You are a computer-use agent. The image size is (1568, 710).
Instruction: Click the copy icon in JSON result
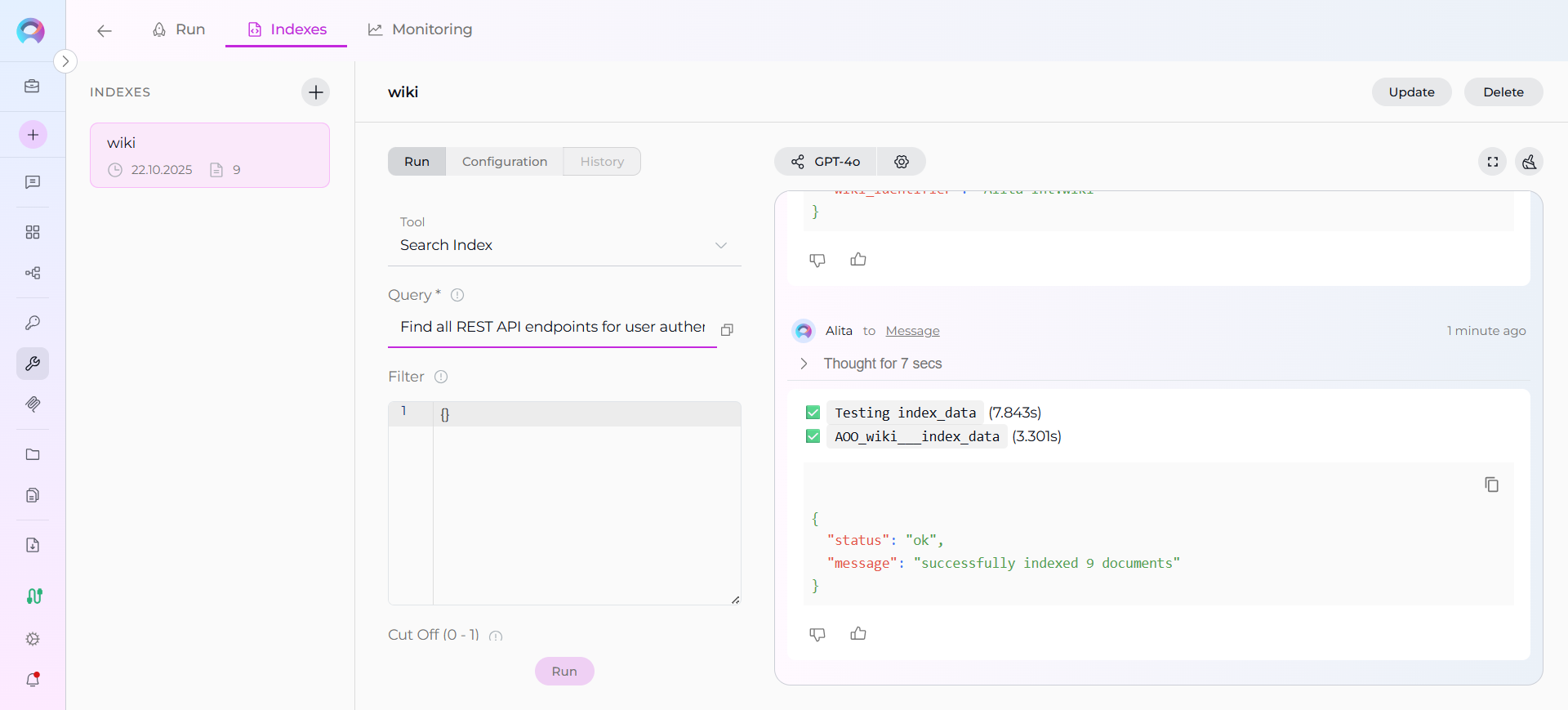(x=1491, y=484)
